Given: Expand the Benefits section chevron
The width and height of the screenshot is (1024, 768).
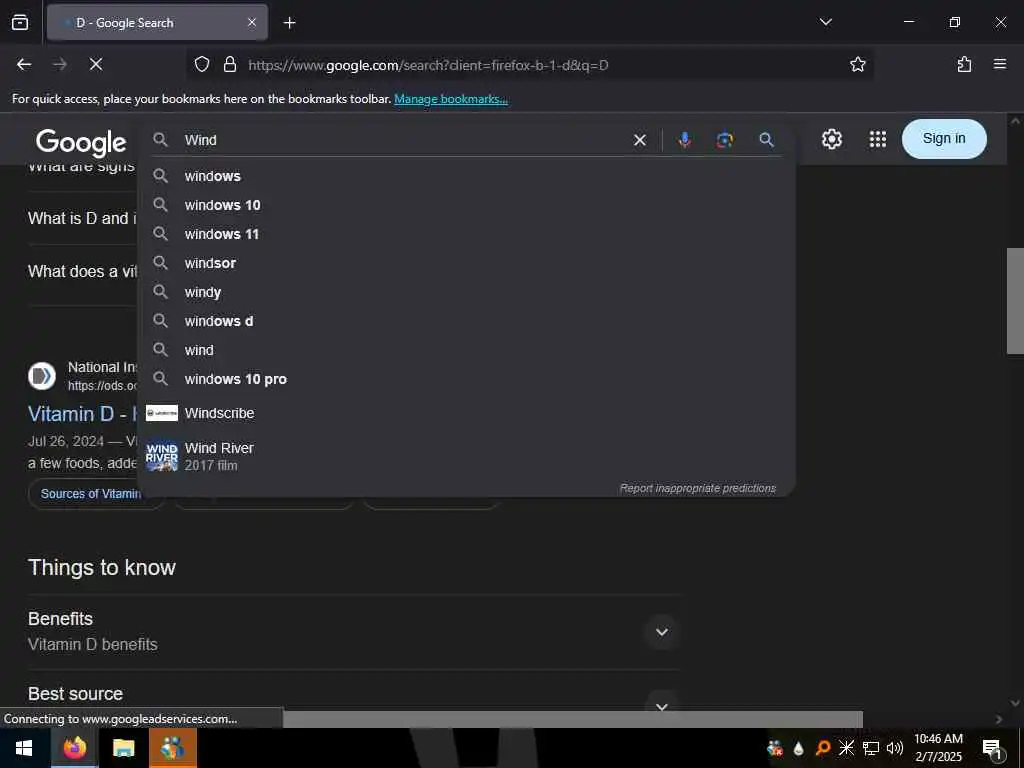Looking at the screenshot, I should coord(662,632).
